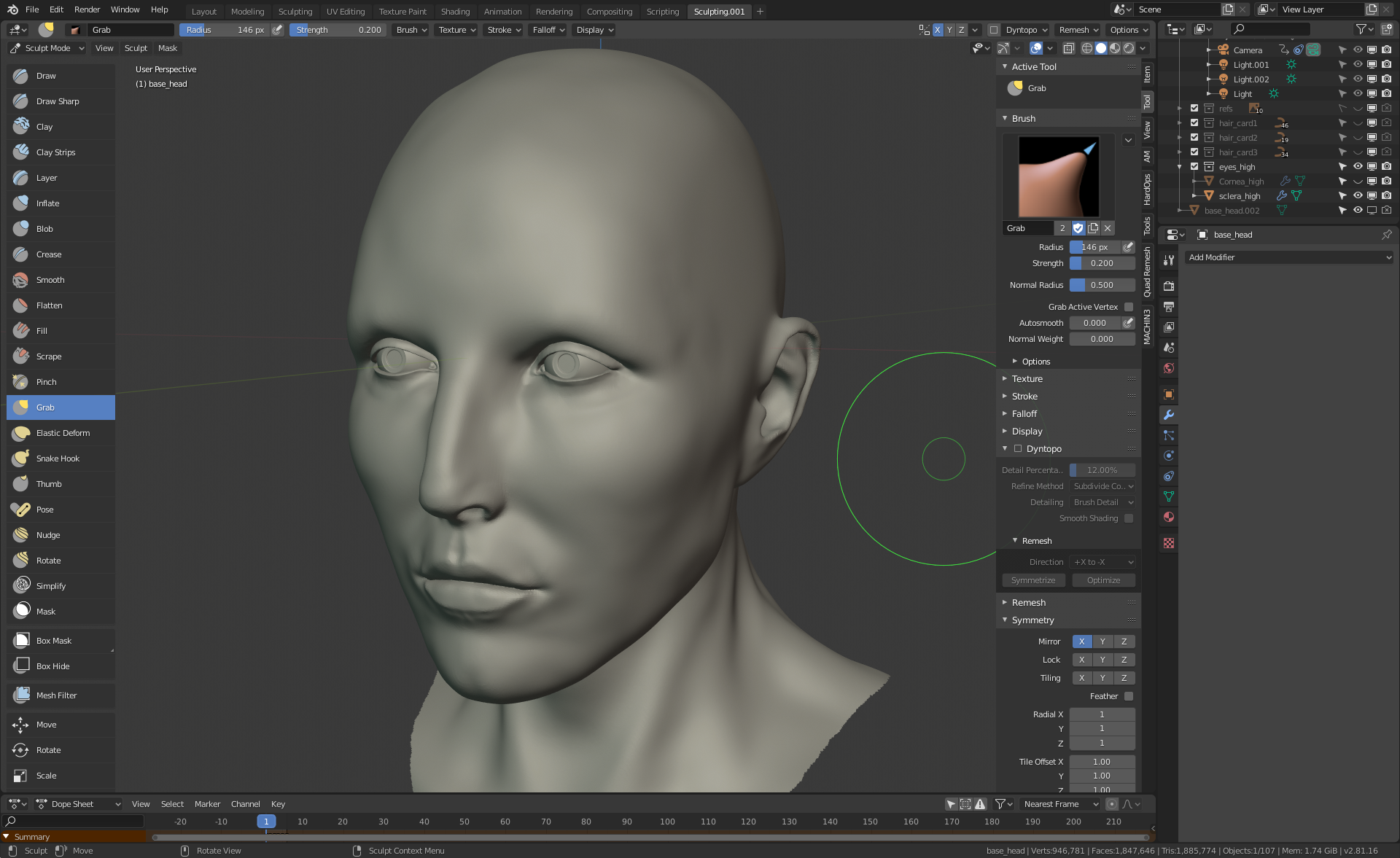
Task: Switch to the Texture Paint workspace tab
Action: tap(402, 11)
